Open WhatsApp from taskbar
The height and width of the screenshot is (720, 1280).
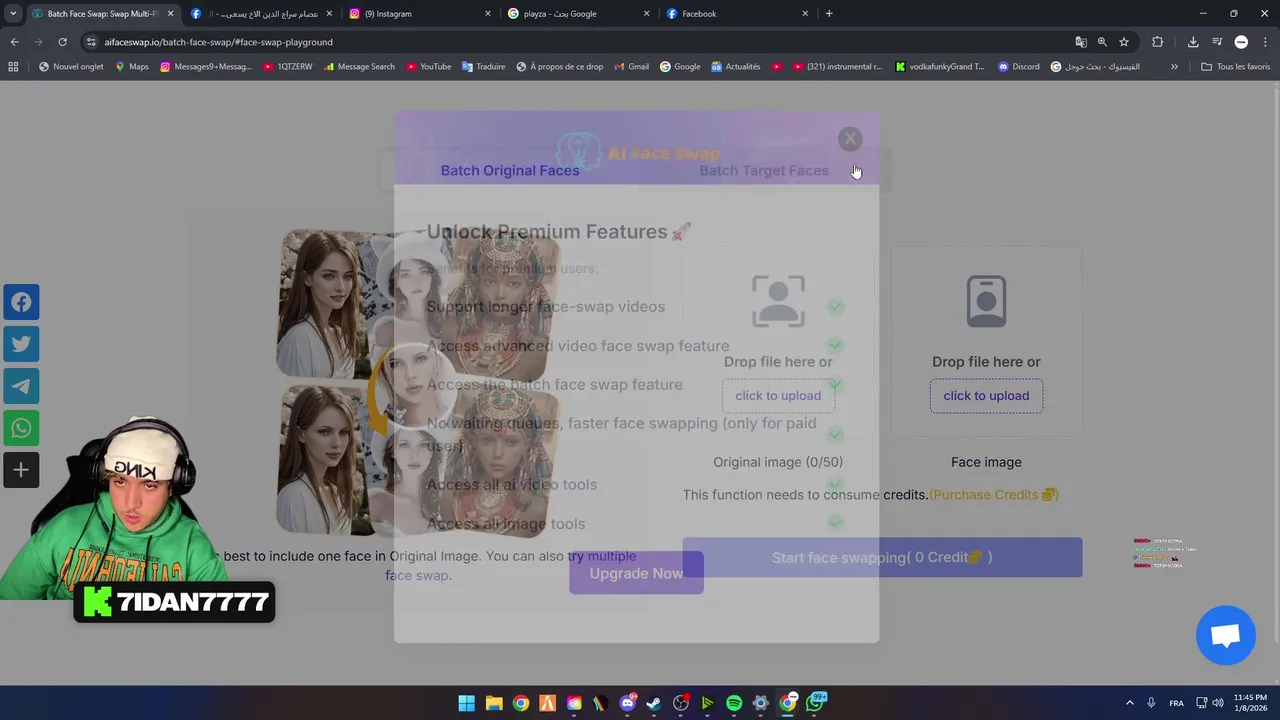pos(816,703)
